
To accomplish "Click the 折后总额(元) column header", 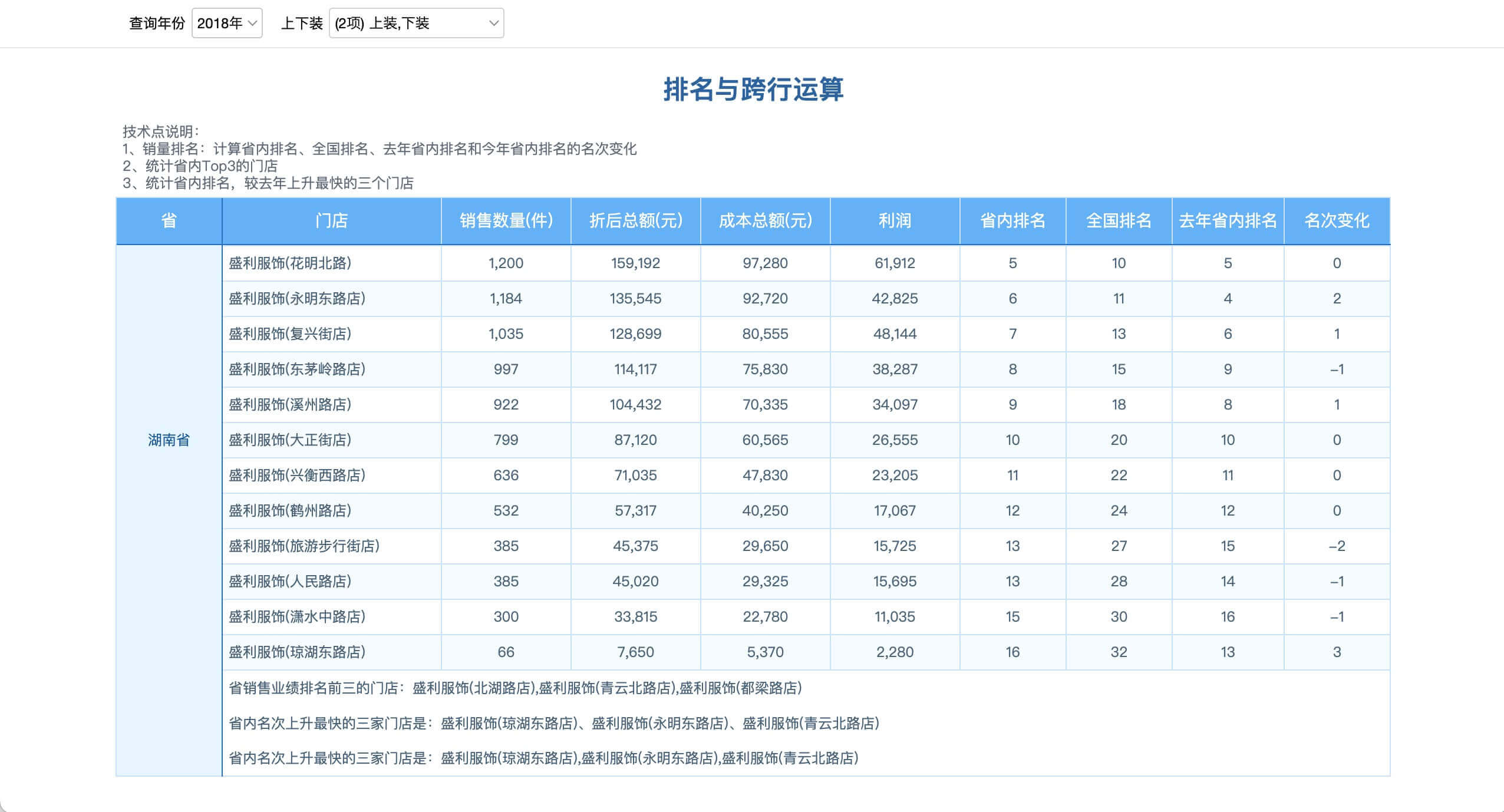I will (635, 220).
